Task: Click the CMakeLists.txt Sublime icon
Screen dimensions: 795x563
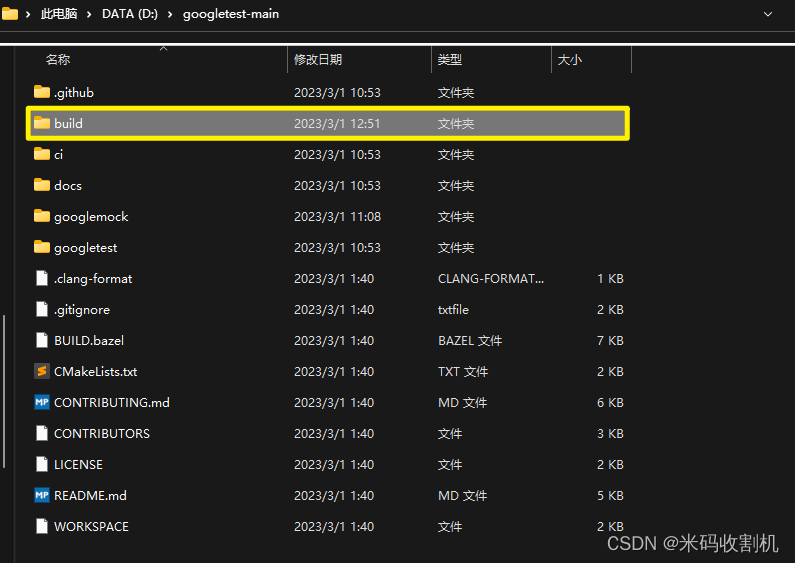Action: (42, 371)
